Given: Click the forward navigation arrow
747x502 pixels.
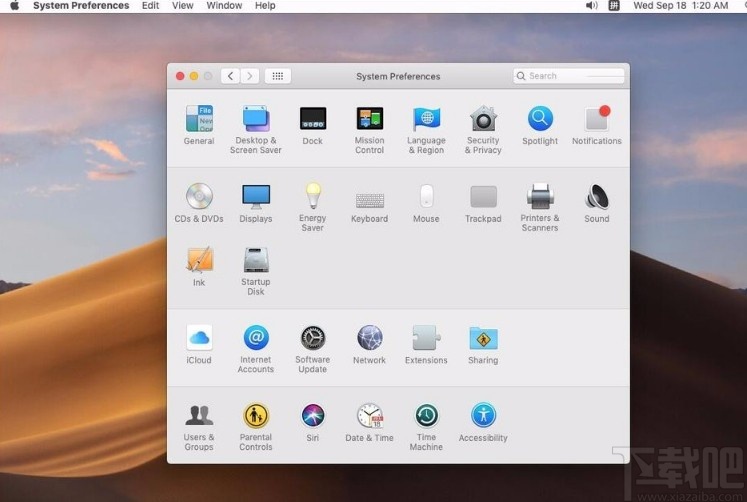Looking at the screenshot, I should [x=250, y=76].
